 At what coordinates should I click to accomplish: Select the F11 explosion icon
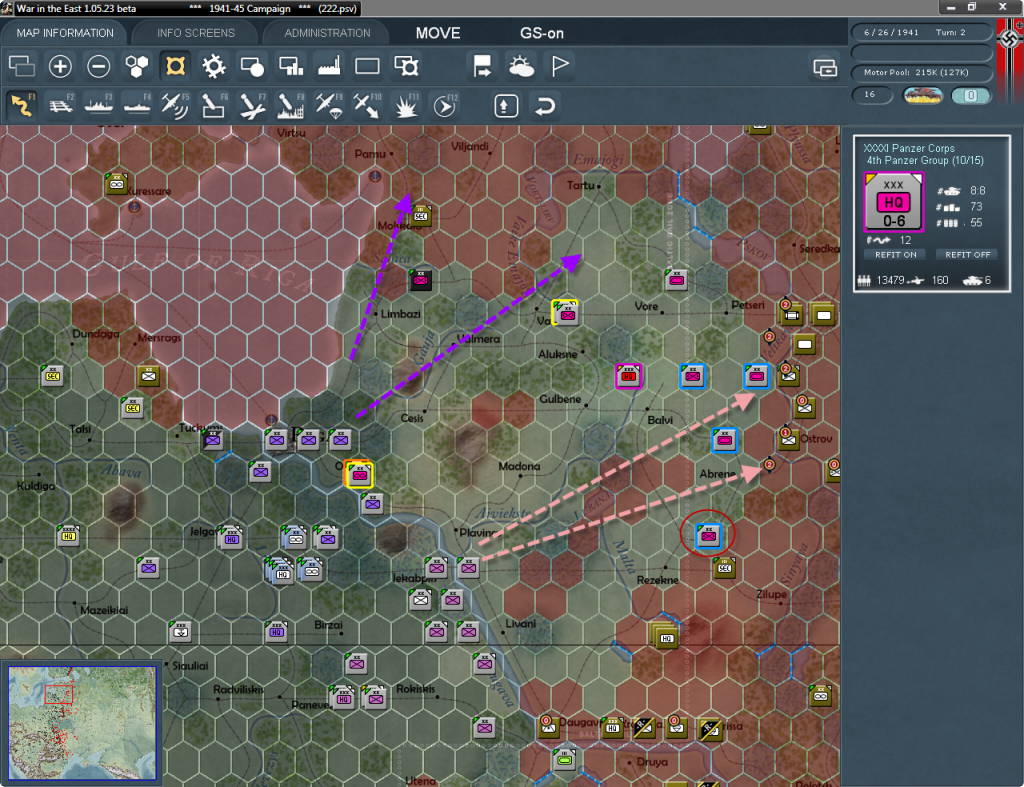click(x=406, y=106)
